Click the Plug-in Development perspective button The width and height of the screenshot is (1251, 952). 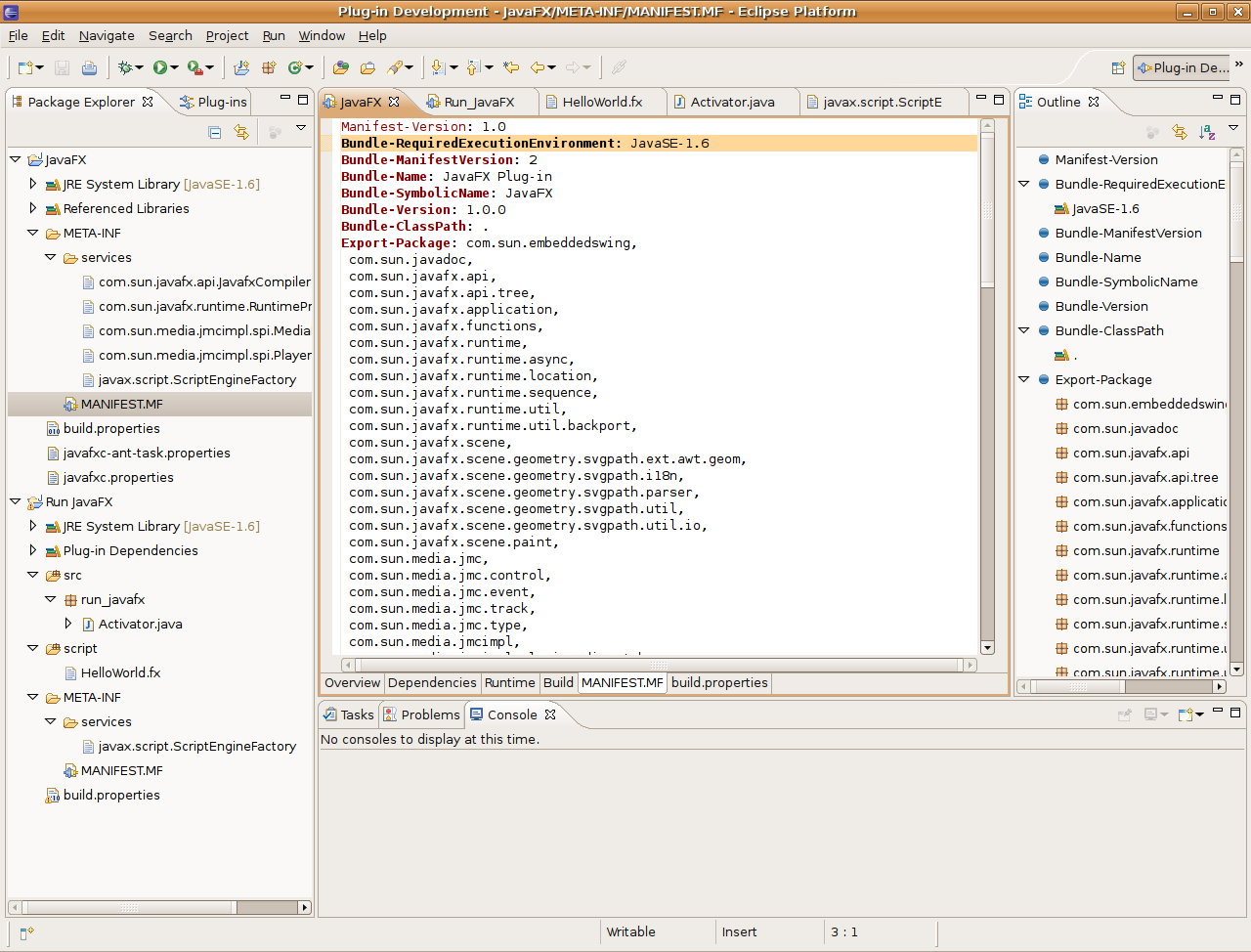click(x=1183, y=67)
